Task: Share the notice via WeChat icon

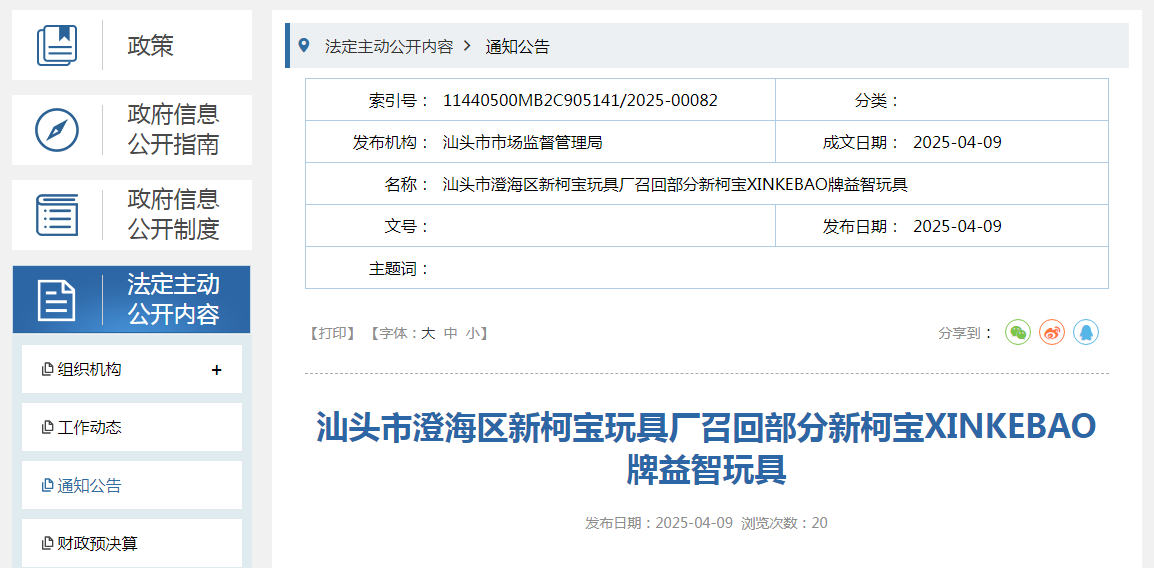Action: 1018,332
